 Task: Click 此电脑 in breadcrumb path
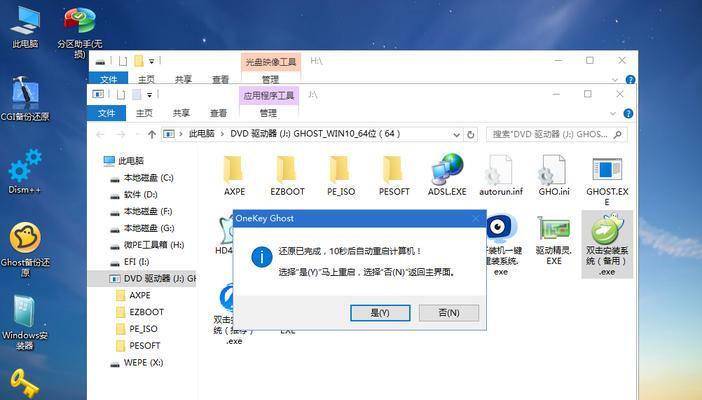[x=201, y=134]
